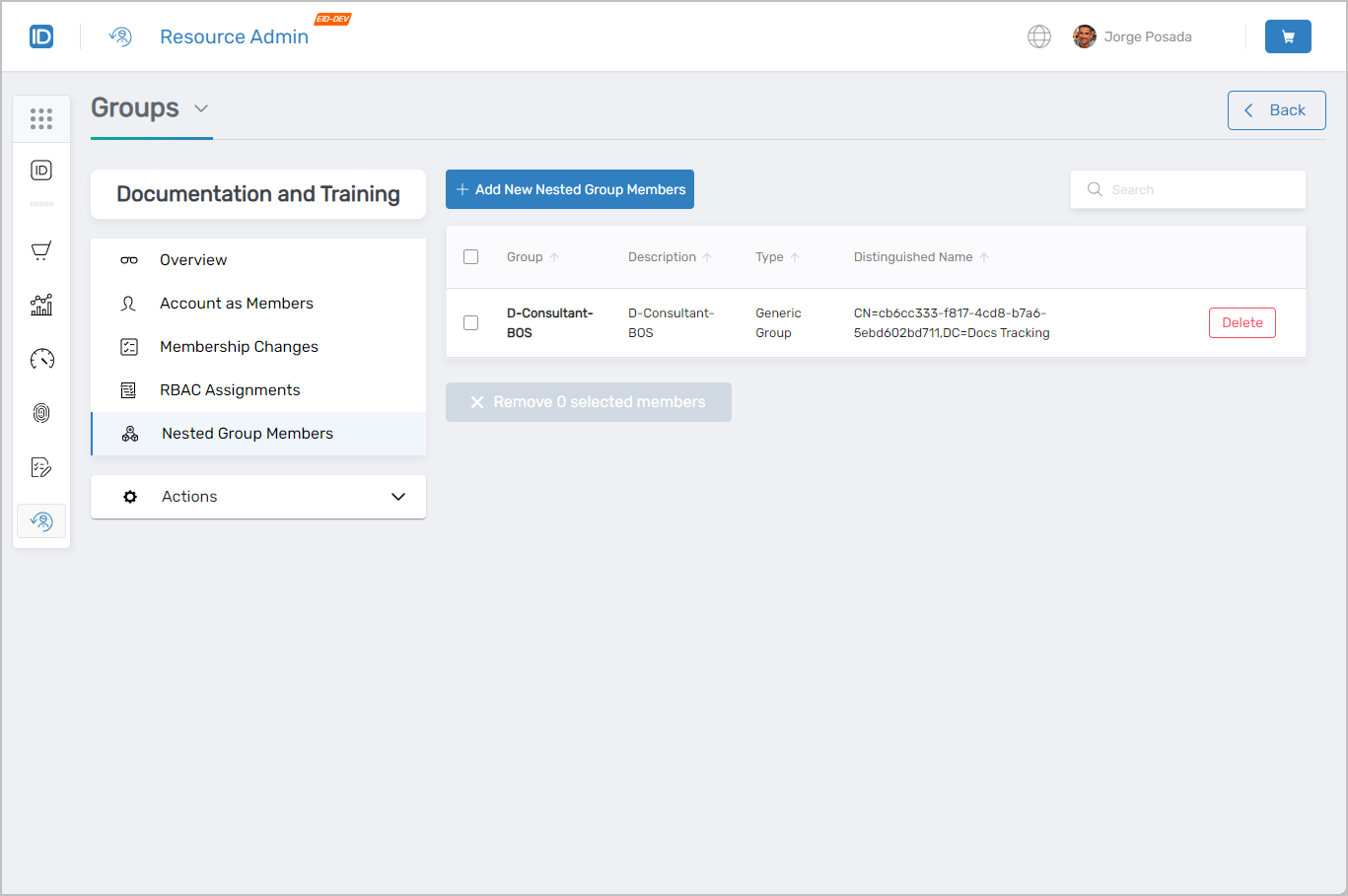
Task: Open the Groups dropdown chevron
Action: click(201, 108)
